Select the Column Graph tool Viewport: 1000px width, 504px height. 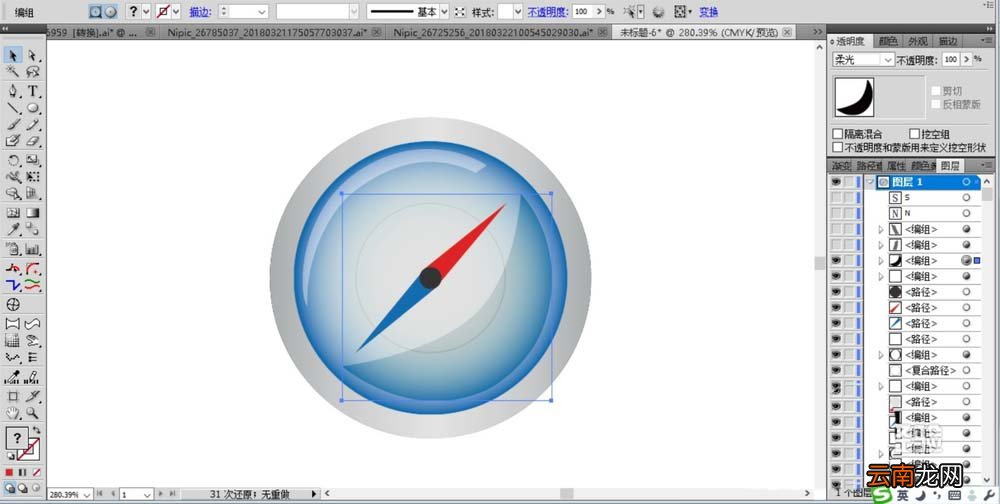click(x=33, y=249)
